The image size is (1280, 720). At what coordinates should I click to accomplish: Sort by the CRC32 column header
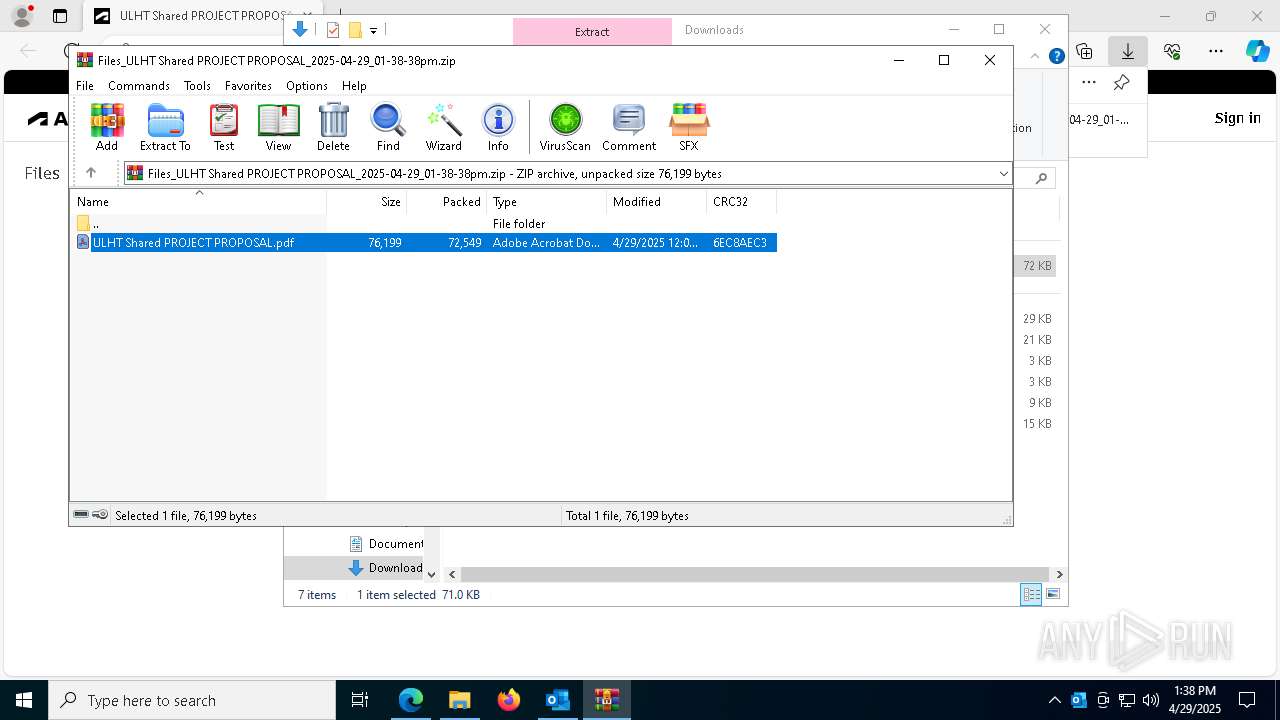click(742, 202)
